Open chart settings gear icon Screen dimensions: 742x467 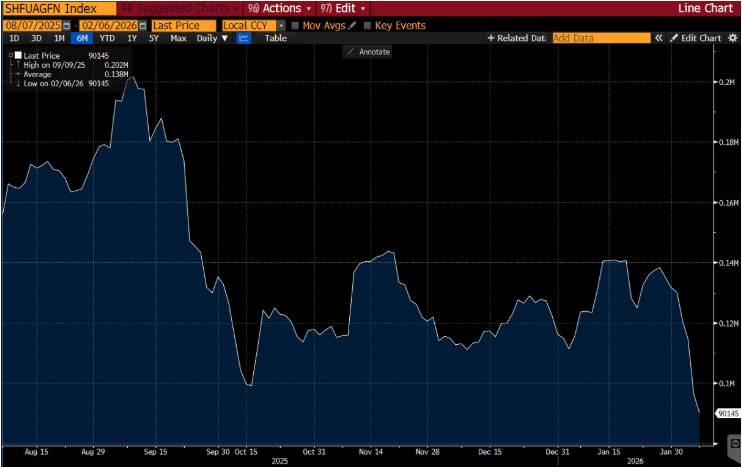(x=733, y=38)
